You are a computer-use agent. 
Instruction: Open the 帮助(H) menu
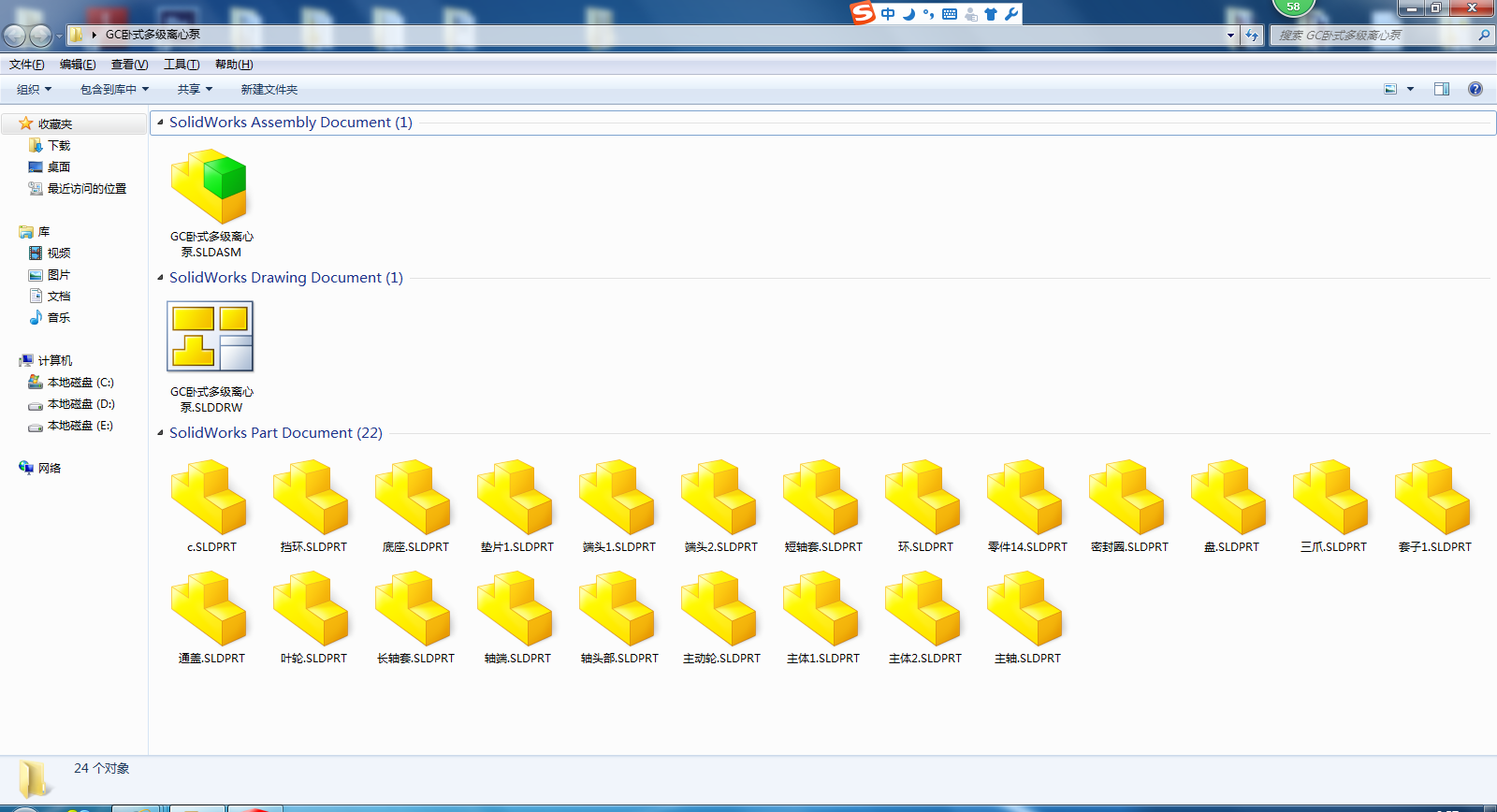click(234, 65)
